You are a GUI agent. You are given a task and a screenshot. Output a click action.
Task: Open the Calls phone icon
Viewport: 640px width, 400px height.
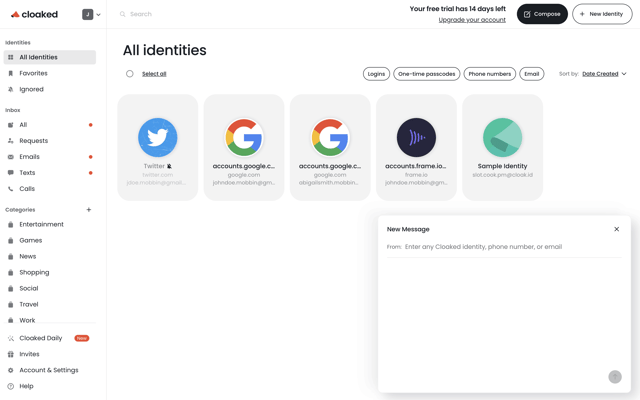11,189
